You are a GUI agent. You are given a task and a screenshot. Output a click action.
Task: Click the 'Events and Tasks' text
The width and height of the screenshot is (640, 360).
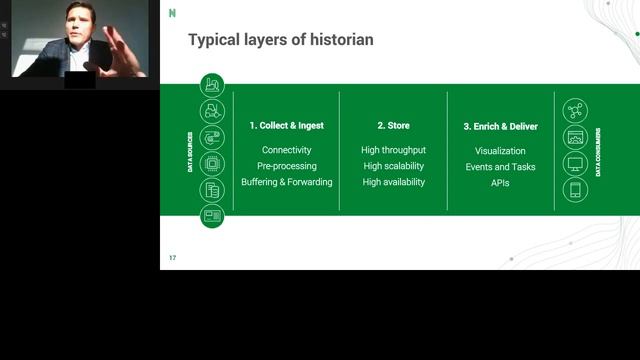pos(500,167)
